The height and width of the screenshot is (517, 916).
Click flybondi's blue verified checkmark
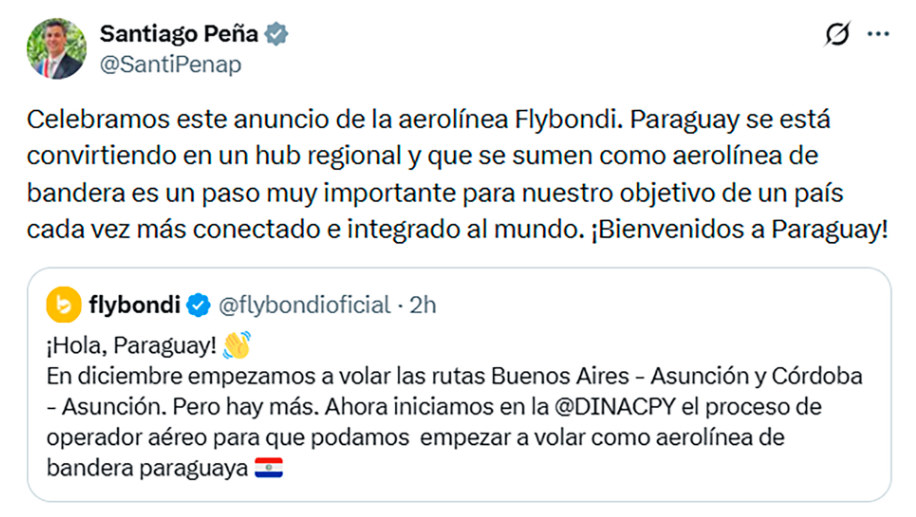pos(200,305)
